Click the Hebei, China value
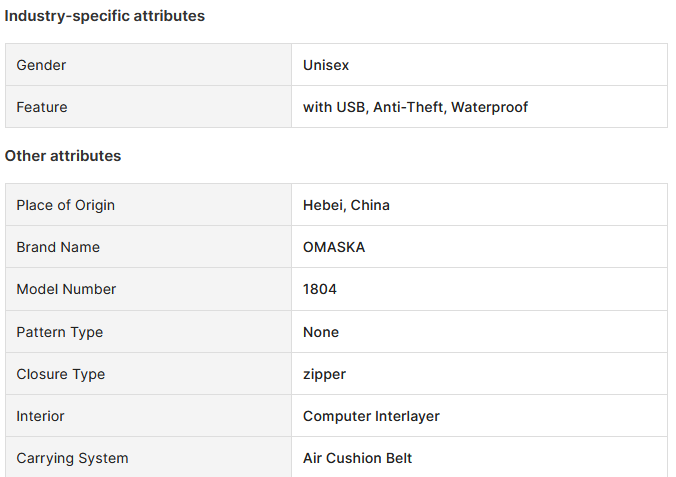676x477 pixels. 346,205
